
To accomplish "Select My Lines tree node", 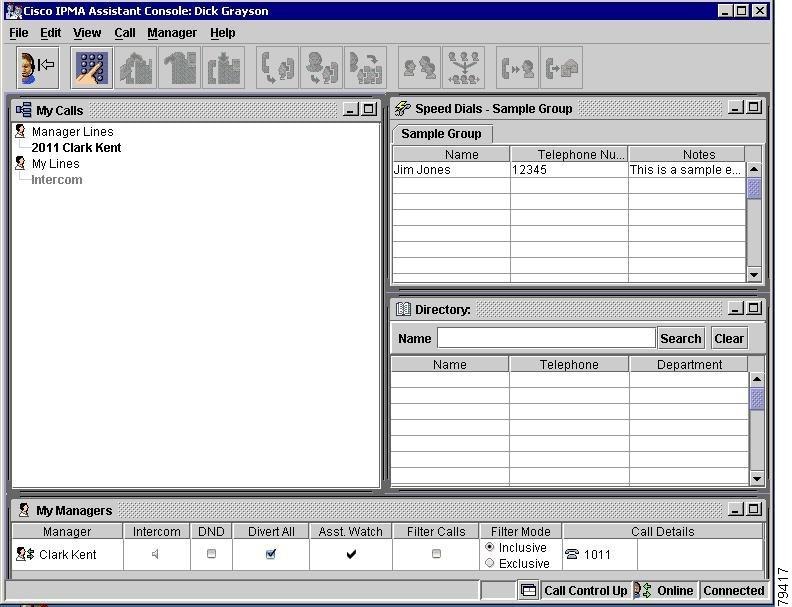I will click(x=56, y=164).
